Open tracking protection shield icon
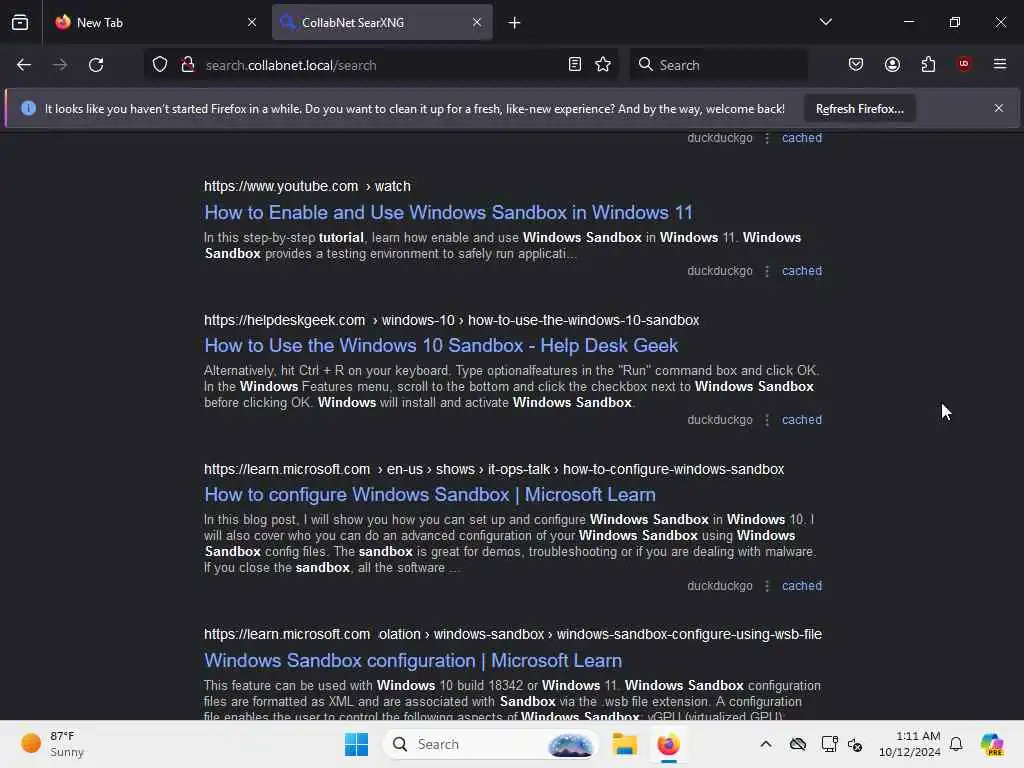 pyautogui.click(x=160, y=65)
